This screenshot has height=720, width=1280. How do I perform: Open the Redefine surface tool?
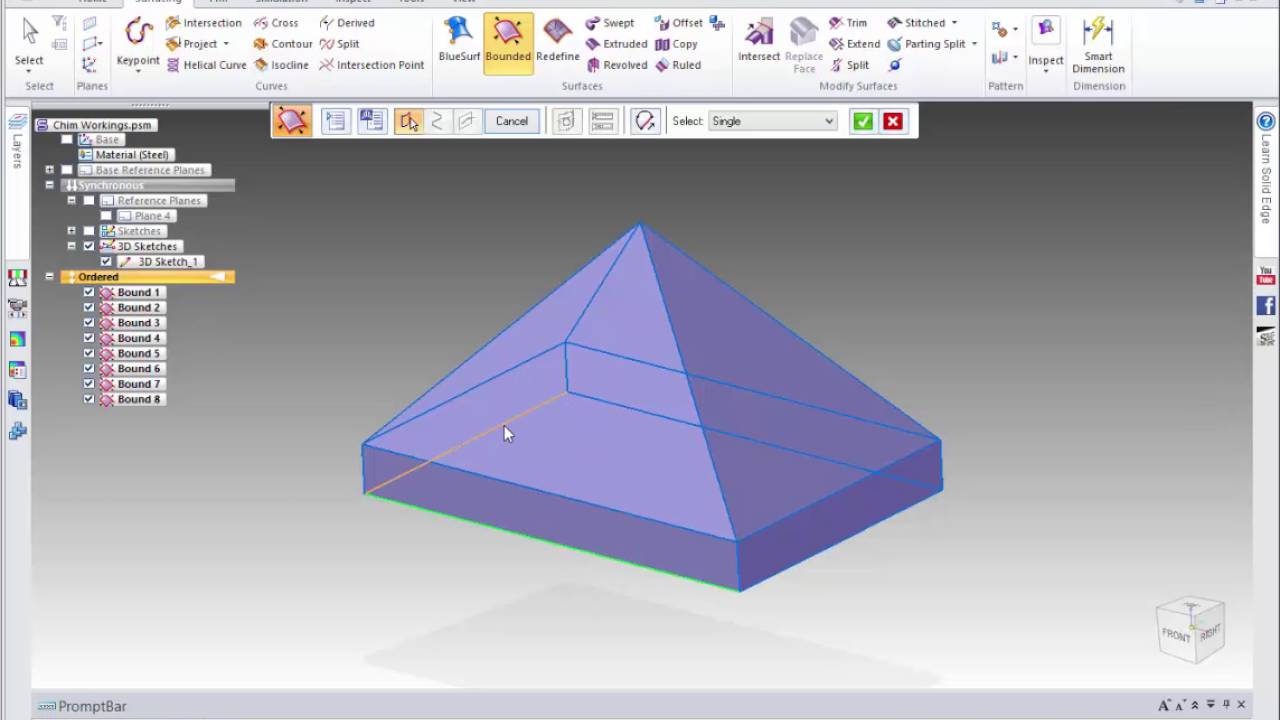pos(557,40)
